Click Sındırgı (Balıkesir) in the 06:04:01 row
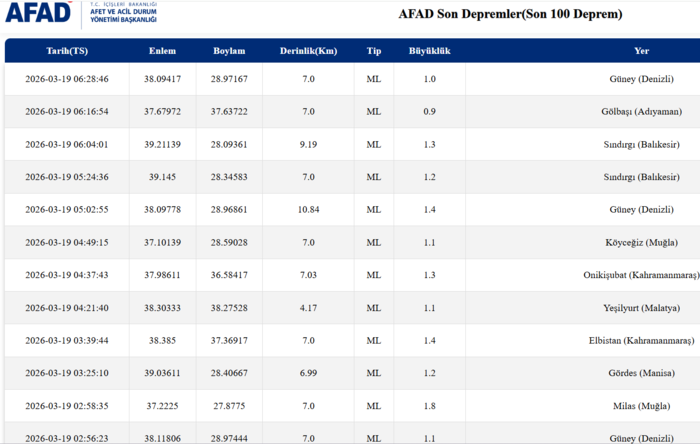The image size is (700, 444). point(642,145)
